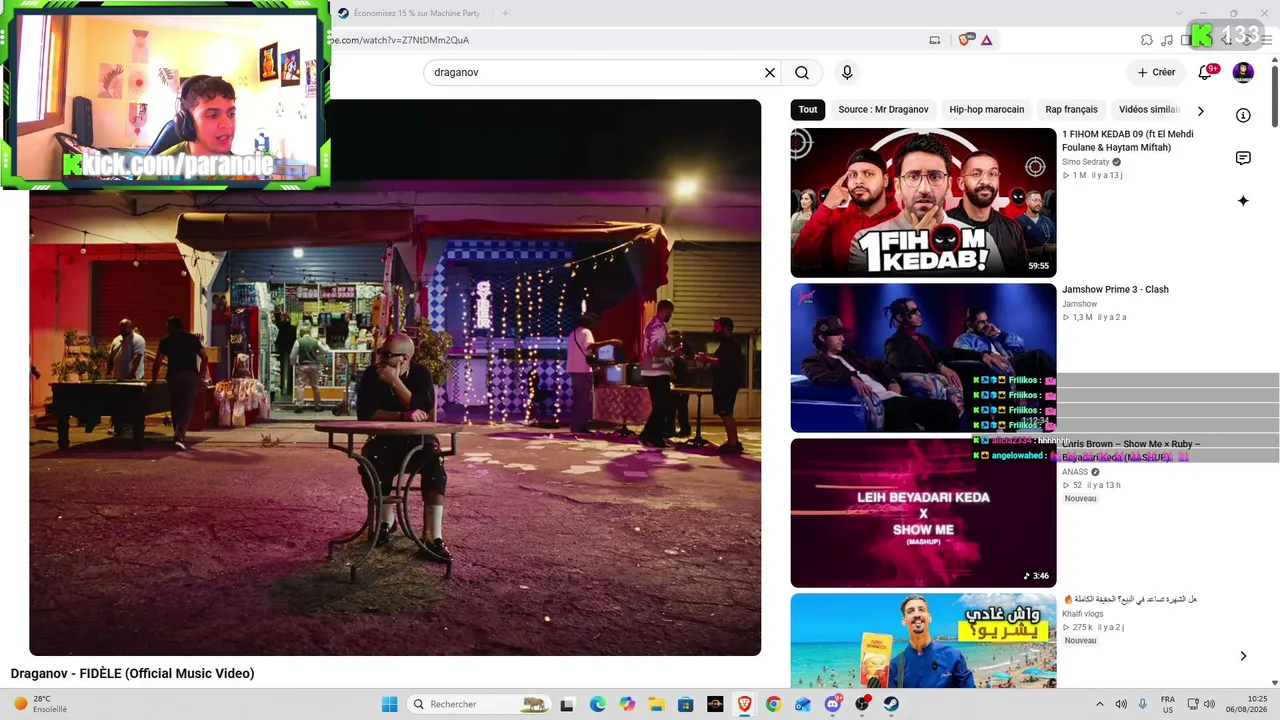Viewport: 1280px width, 720px height.
Task: Select the "Vidéos similaires" filter chip
Action: pyautogui.click(x=1149, y=110)
